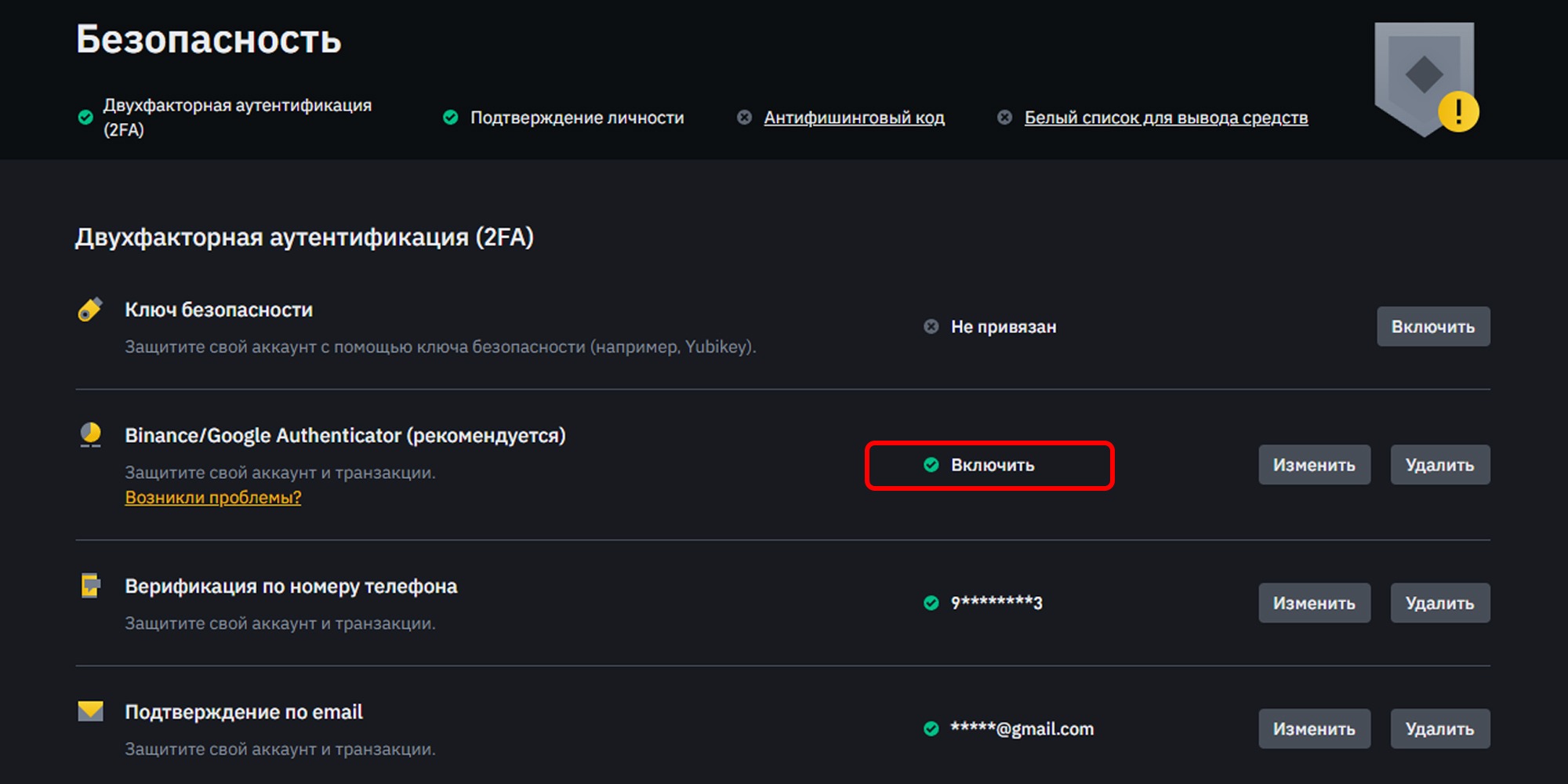This screenshot has height=784, width=1568.
Task: Click Изменить for email confirmation
Action: click(1314, 729)
